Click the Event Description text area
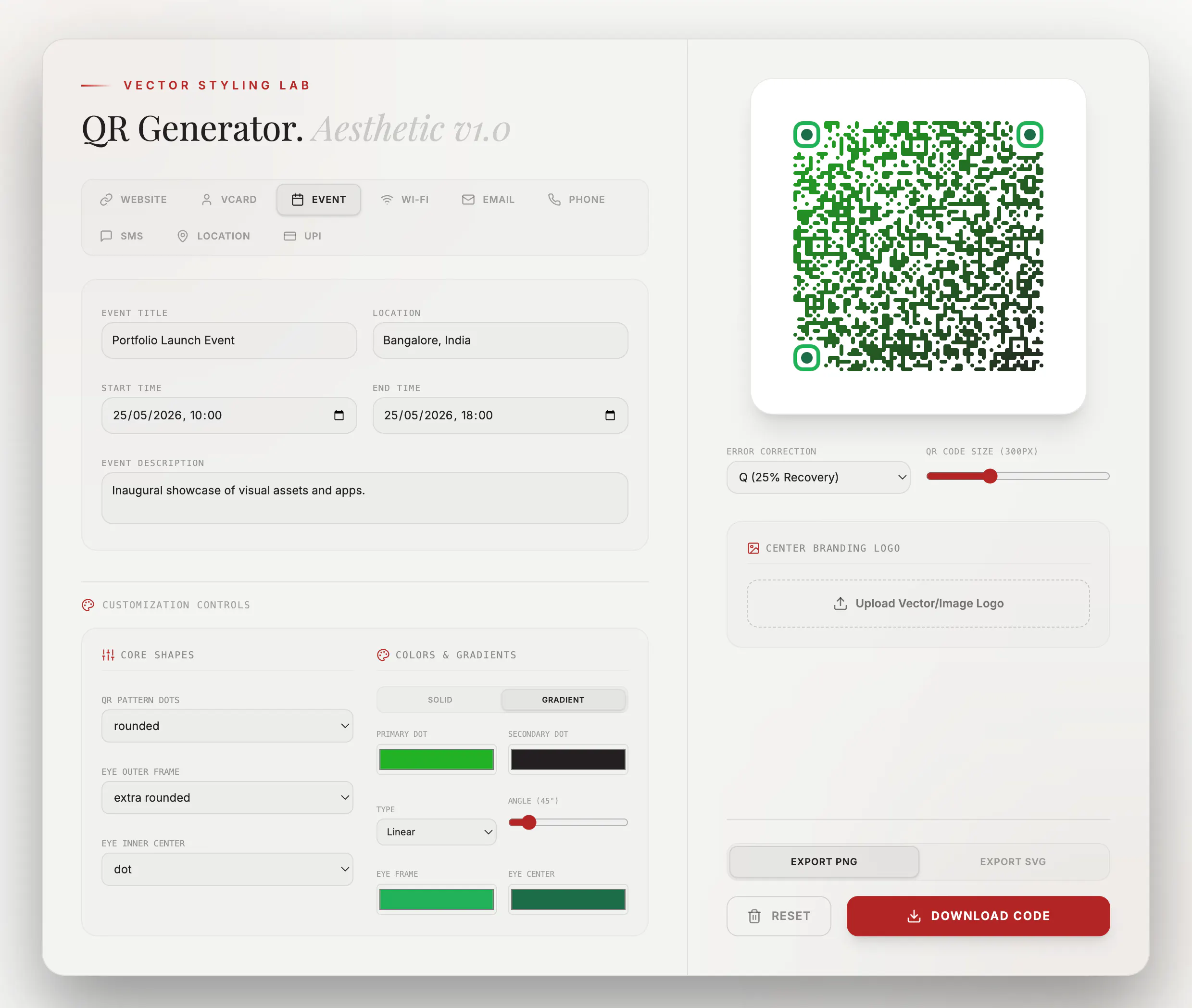The height and width of the screenshot is (1008, 1192). point(364,498)
